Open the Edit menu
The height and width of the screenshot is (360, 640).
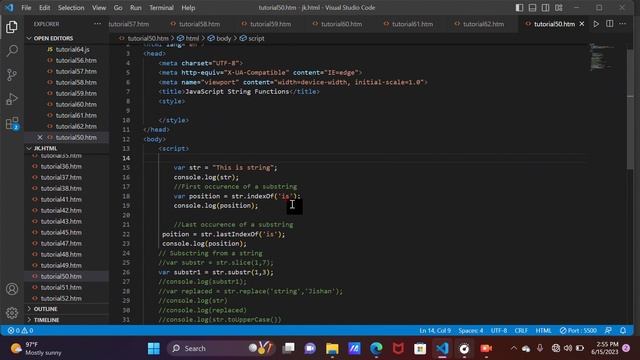tap(44, 8)
